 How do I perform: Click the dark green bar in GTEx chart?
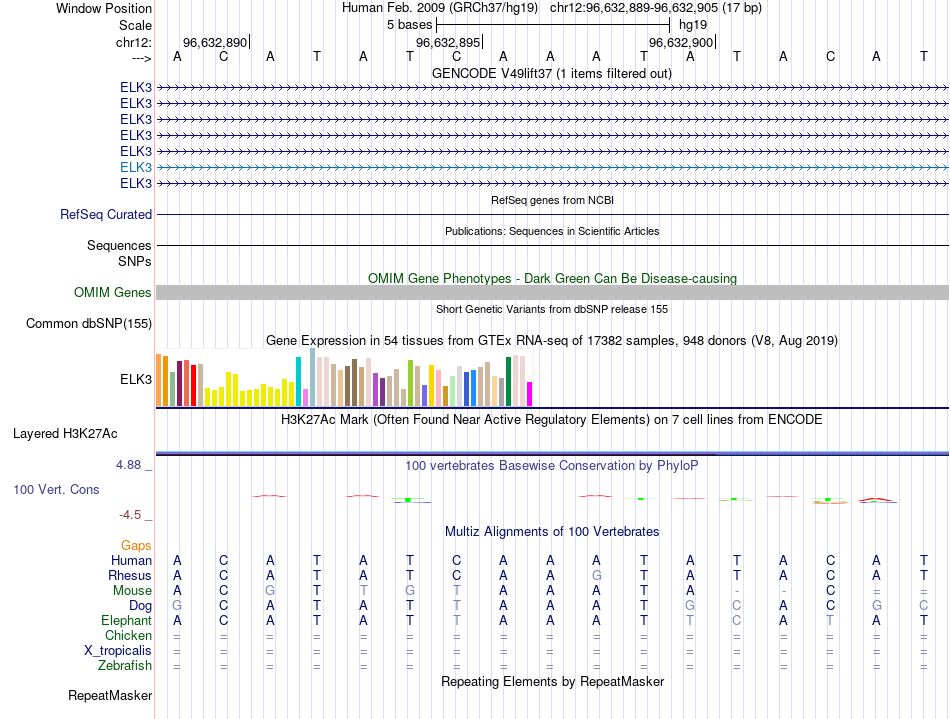tap(508, 382)
